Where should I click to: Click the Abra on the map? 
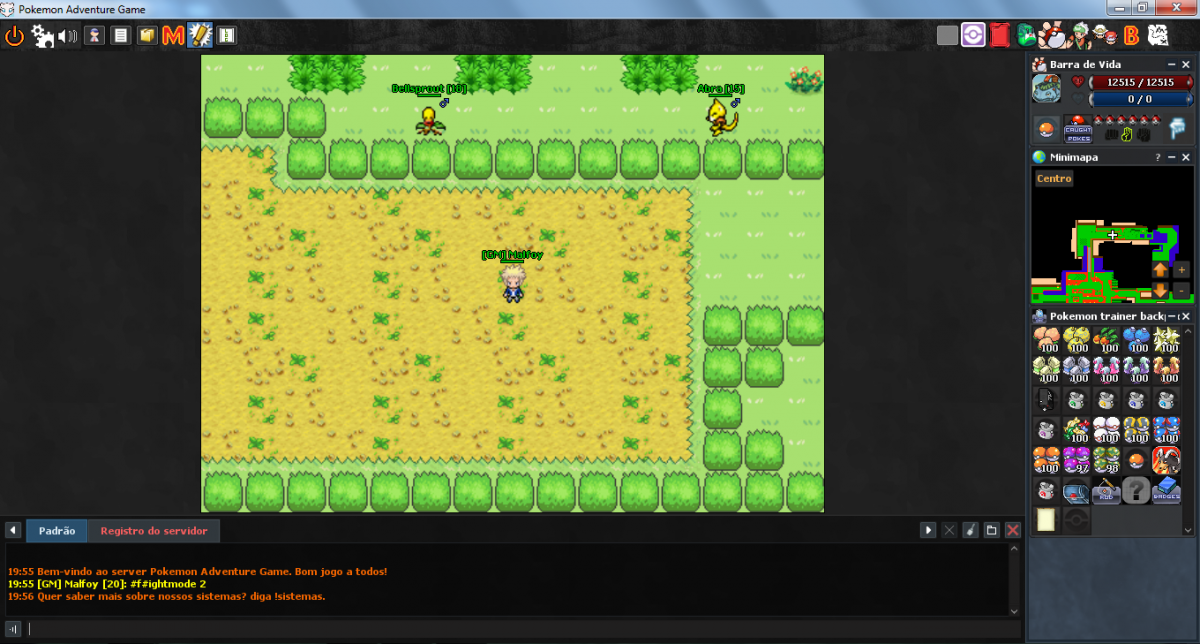724,118
